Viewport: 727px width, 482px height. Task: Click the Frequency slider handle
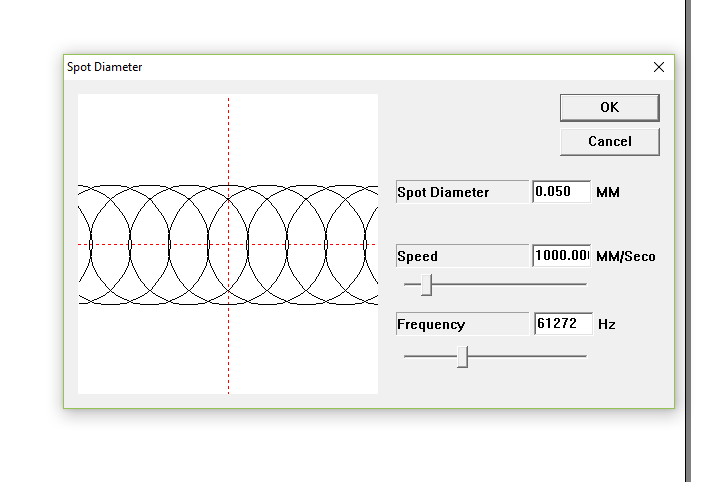tap(462, 355)
